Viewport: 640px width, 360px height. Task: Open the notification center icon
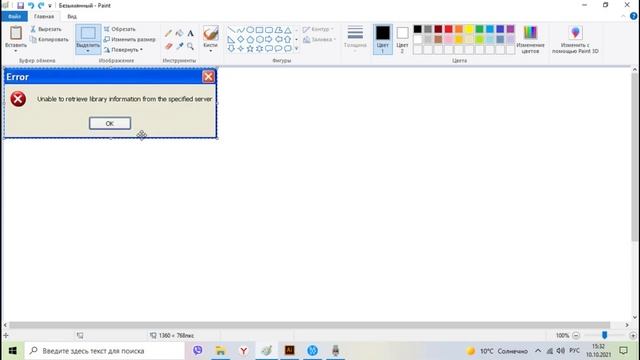coord(623,351)
